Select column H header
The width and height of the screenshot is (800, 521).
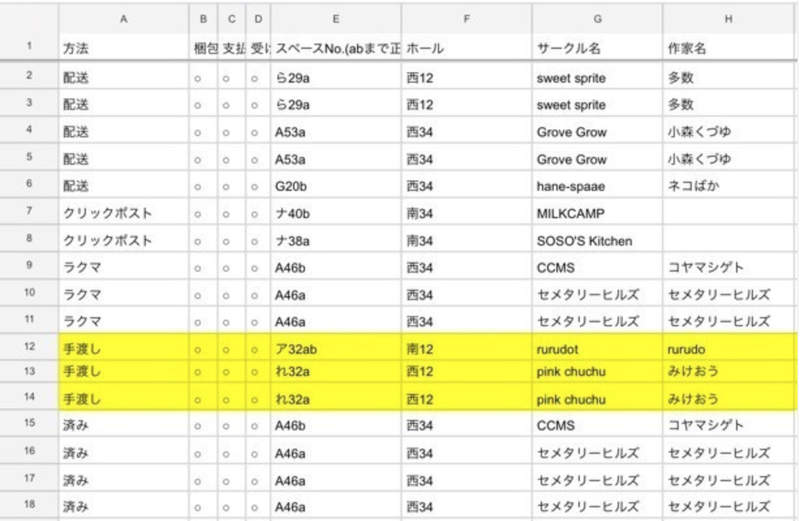click(x=730, y=18)
